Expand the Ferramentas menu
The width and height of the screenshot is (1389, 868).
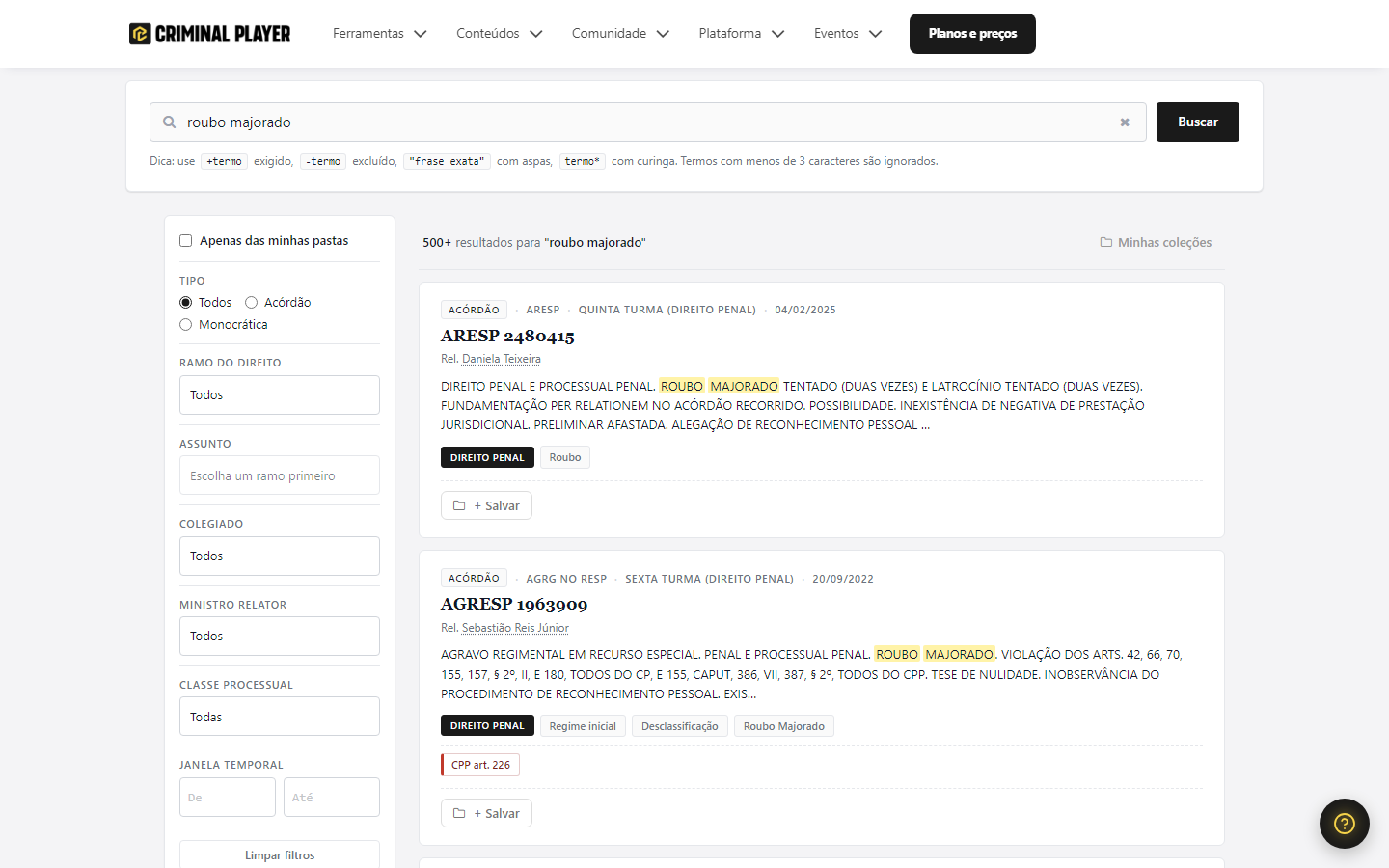click(x=380, y=34)
